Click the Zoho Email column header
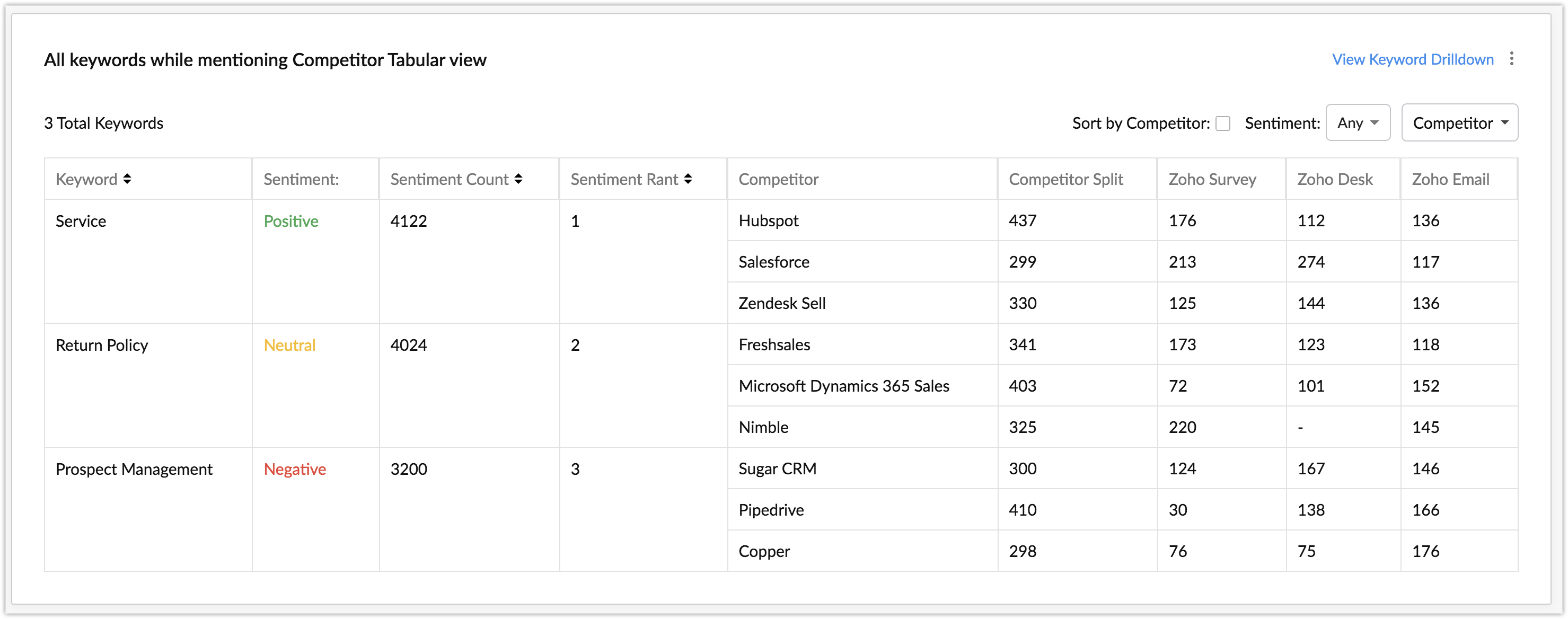The width and height of the screenshot is (1568, 619). pos(1450,180)
